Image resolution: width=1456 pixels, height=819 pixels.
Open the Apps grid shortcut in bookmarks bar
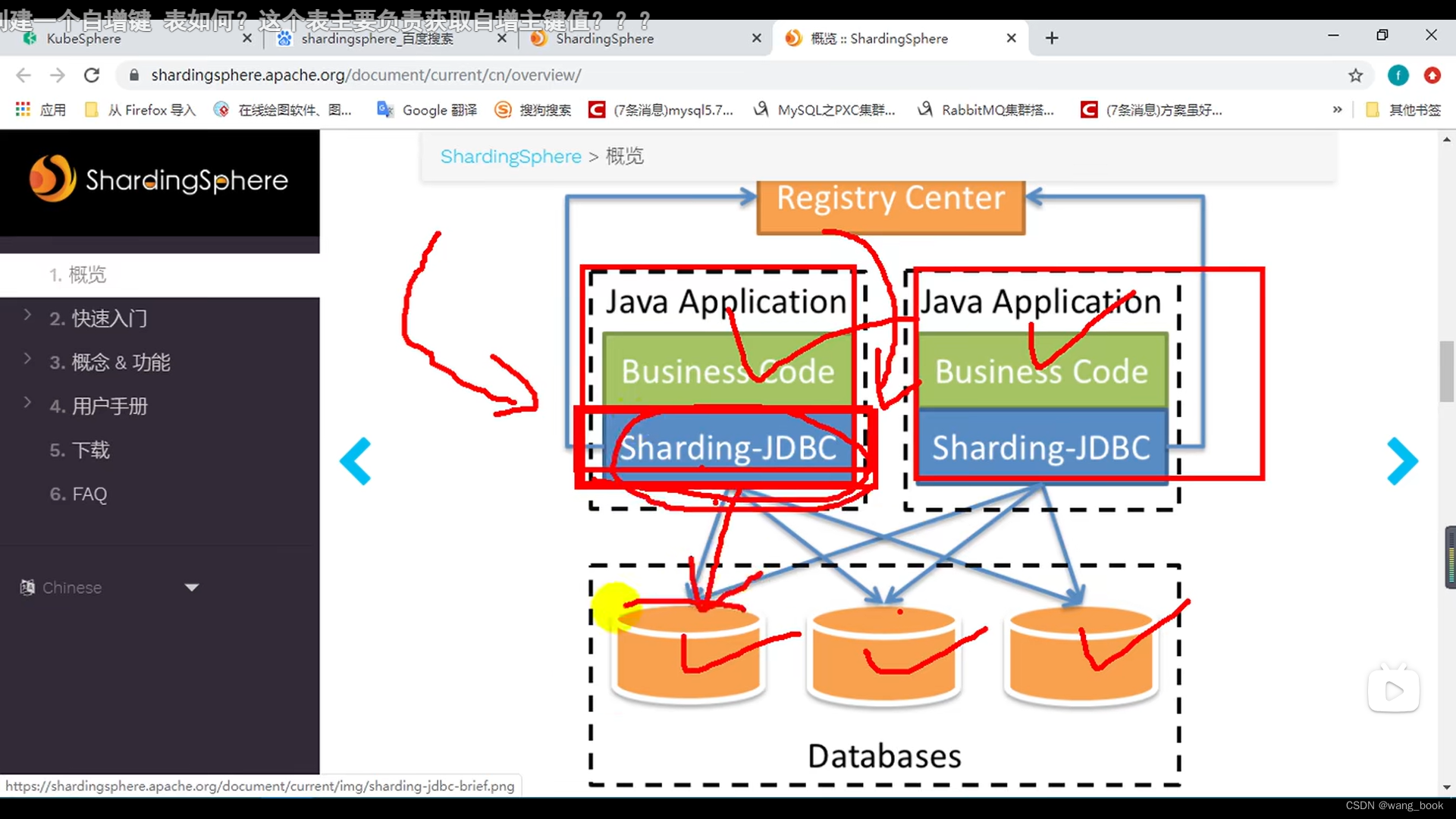click(x=41, y=110)
